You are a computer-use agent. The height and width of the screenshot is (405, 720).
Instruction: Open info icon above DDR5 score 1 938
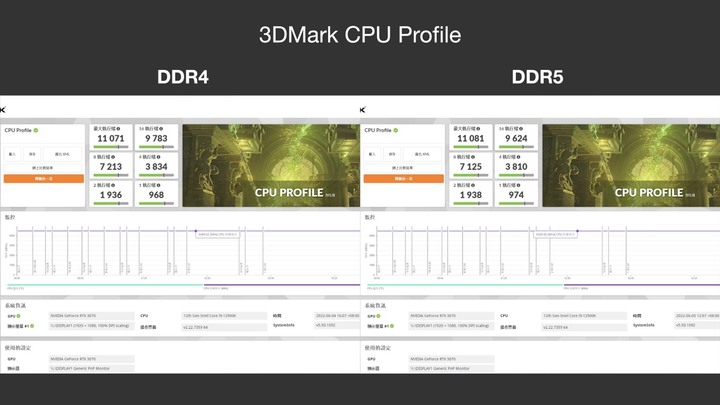[473, 185]
